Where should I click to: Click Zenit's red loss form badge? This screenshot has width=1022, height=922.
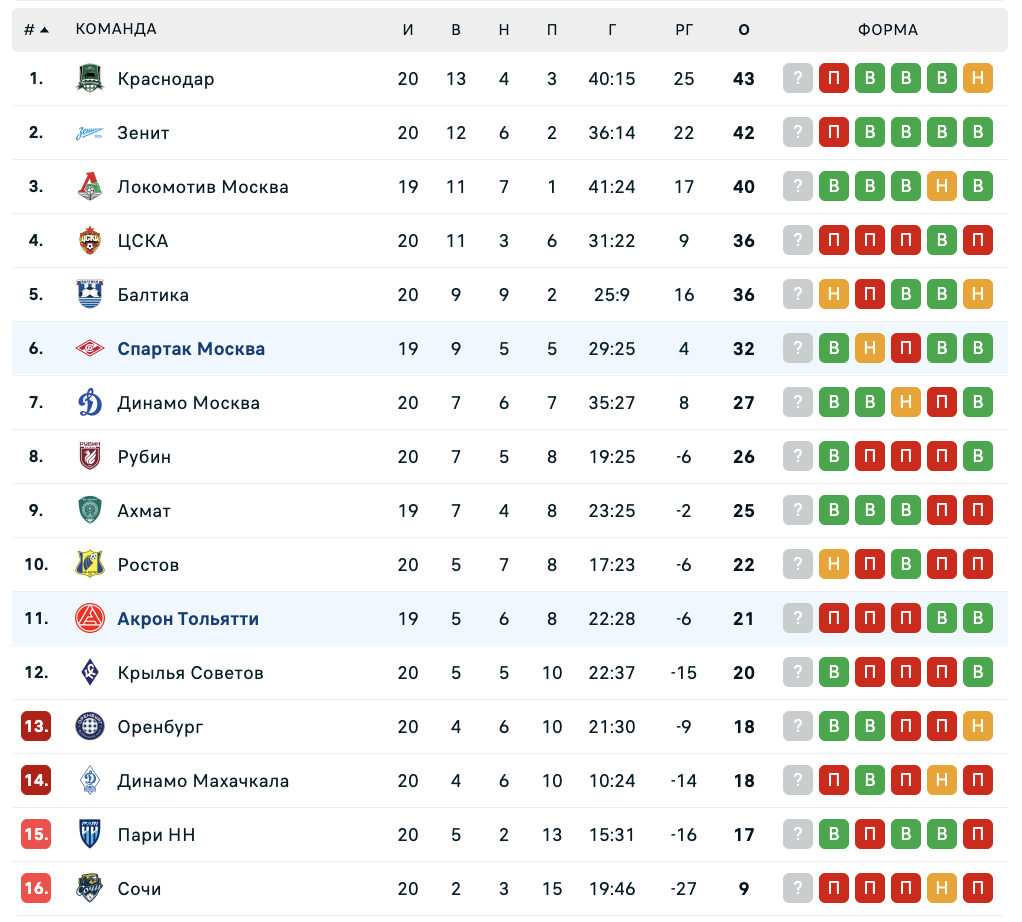point(834,133)
